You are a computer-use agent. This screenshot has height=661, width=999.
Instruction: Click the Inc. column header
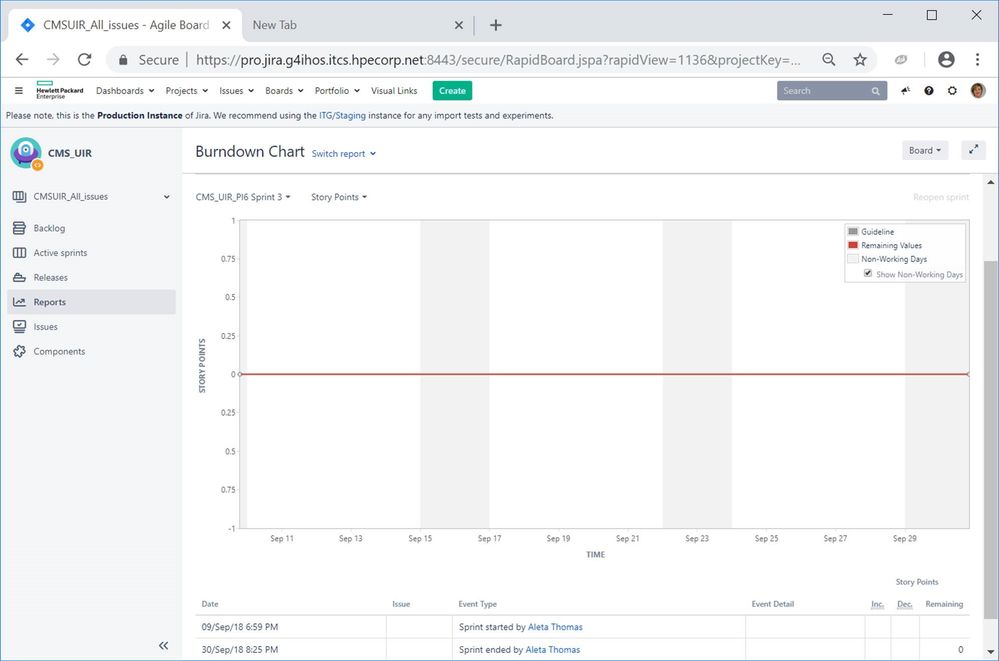click(x=877, y=604)
